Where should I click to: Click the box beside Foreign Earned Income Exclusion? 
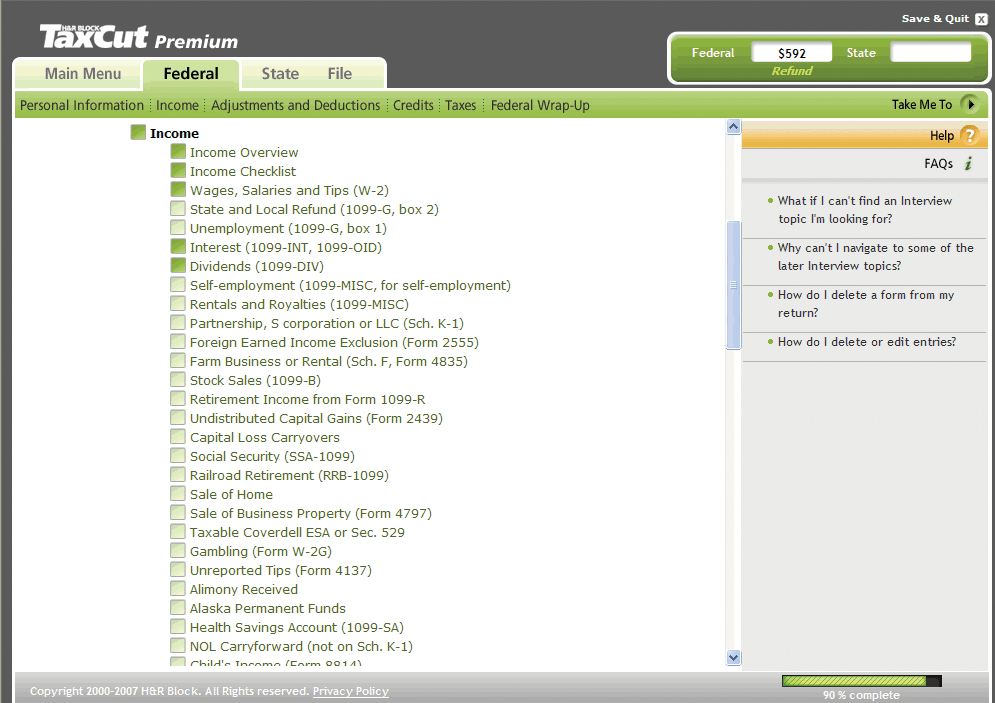coord(178,341)
